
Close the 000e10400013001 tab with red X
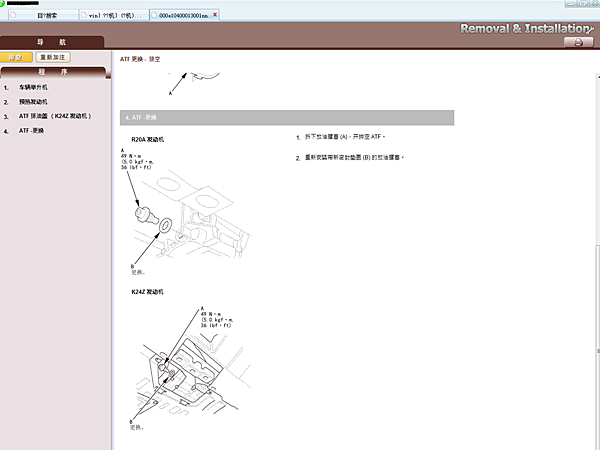tap(215, 15)
